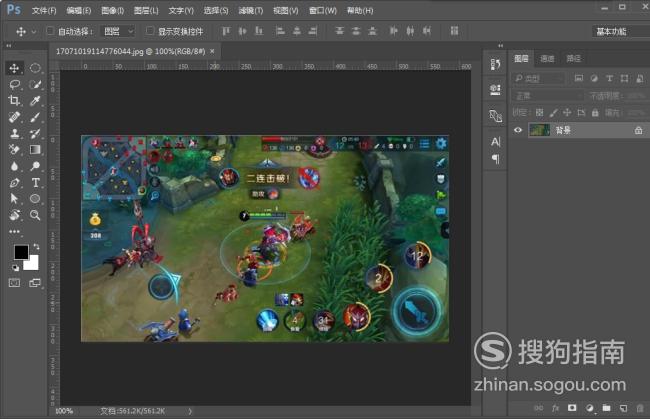The image size is (650, 419).
Task: Open the Layer menu
Action: click(146, 10)
